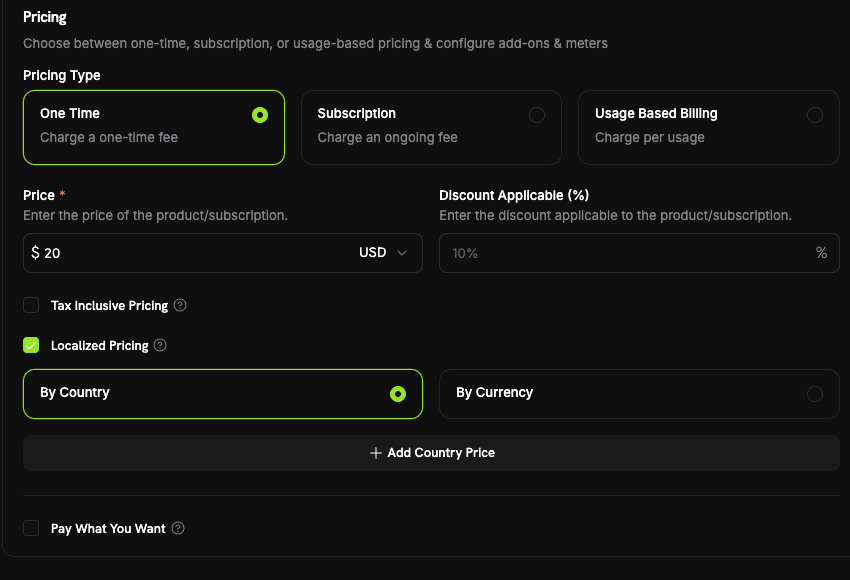
Task: Click the 'Charge per usage' description
Action: click(x=650, y=138)
